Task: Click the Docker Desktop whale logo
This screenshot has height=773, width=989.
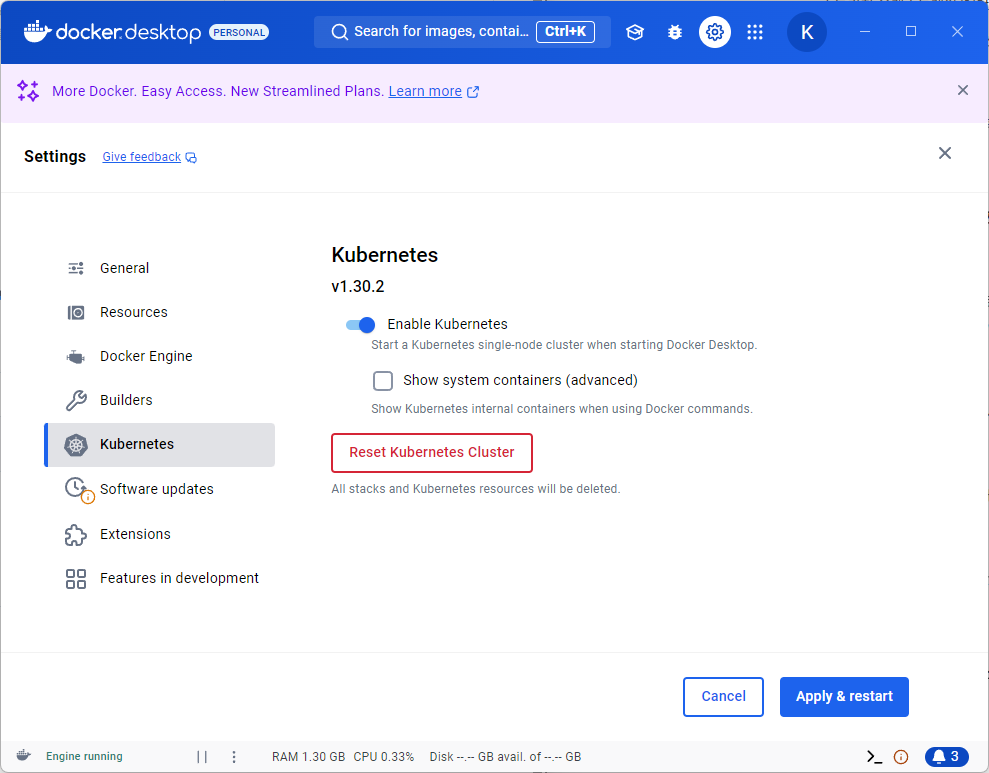Action: 37,32
